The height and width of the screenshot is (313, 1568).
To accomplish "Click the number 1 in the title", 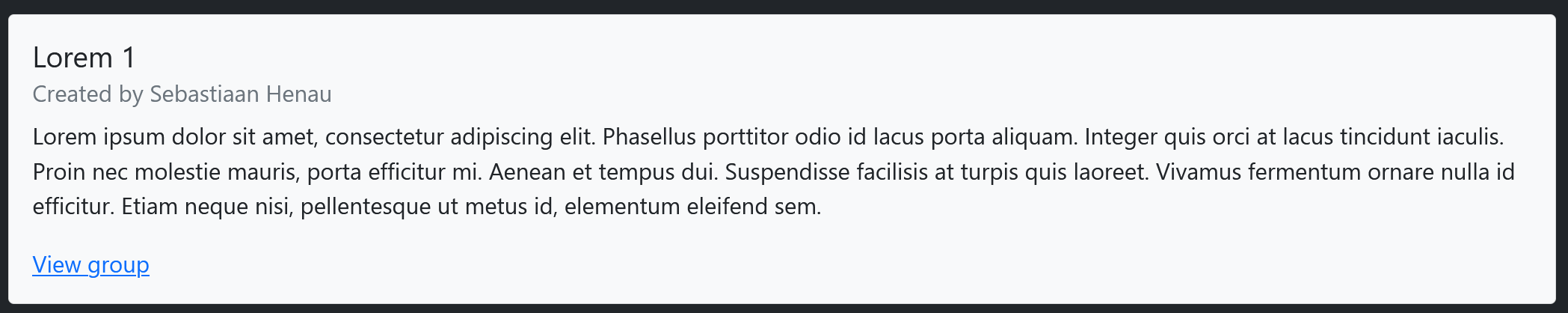I will pos(129,58).
